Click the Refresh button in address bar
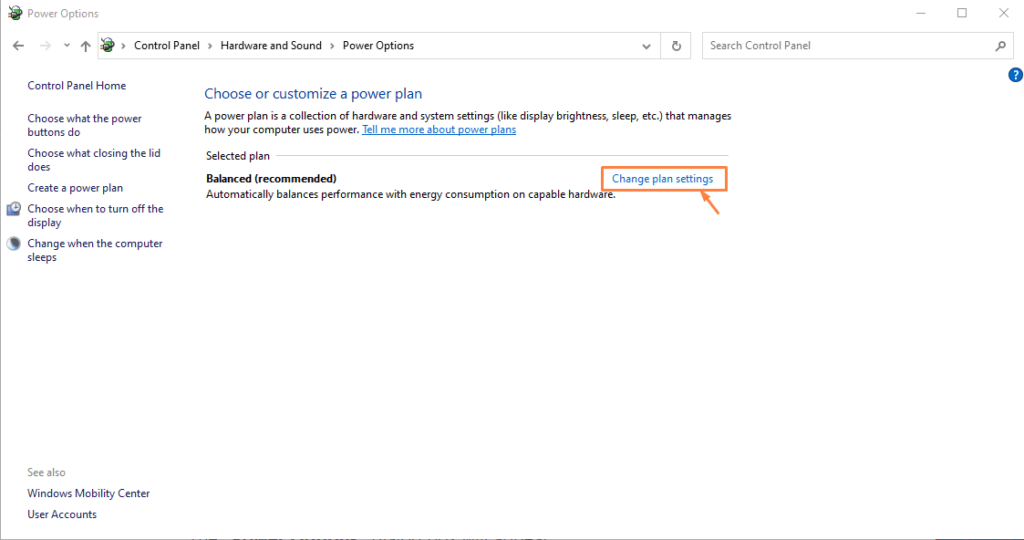The width and height of the screenshot is (1024, 540). click(677, 46)
